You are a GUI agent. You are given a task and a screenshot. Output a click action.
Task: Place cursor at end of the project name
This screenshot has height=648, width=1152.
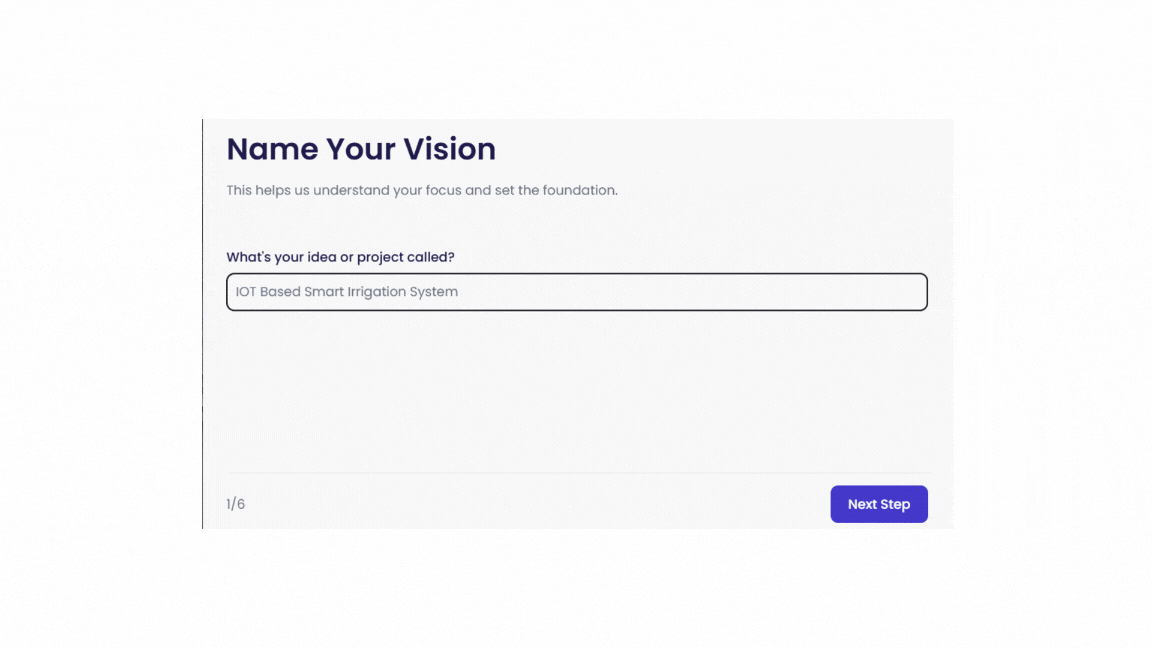tap(460, 291)
